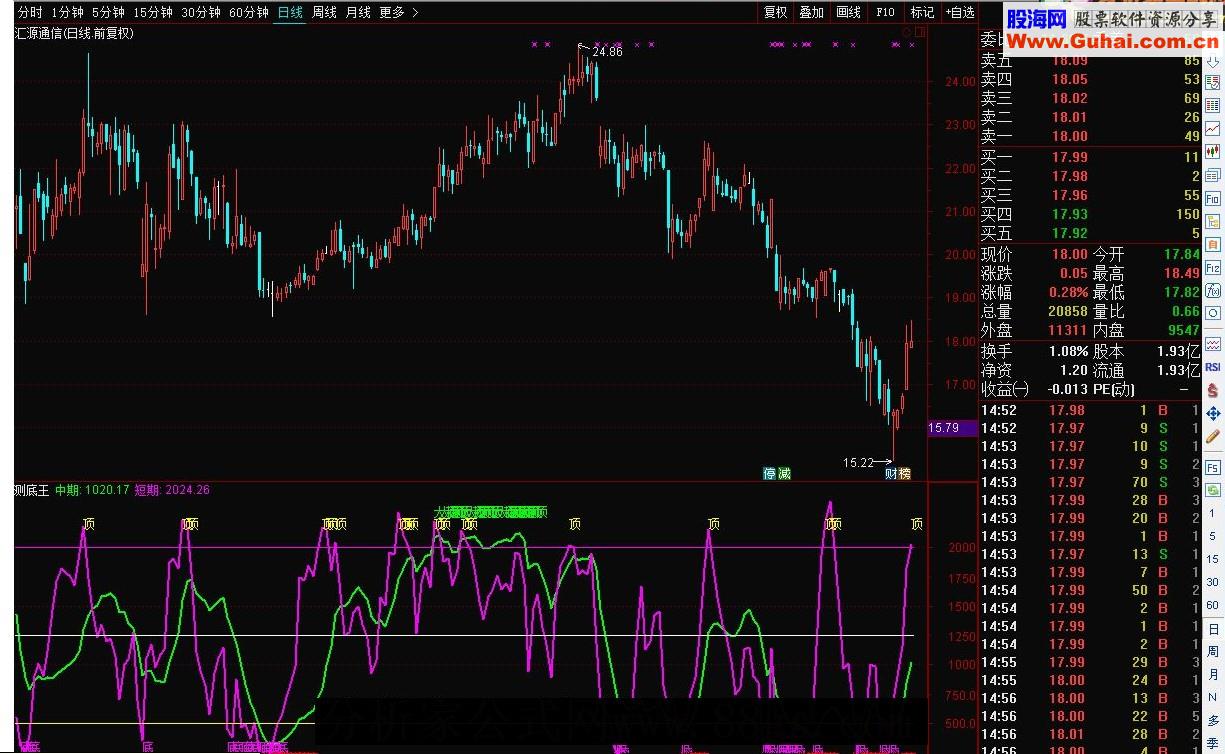Click the green refresh icon in sidebar

point(1212,491)
